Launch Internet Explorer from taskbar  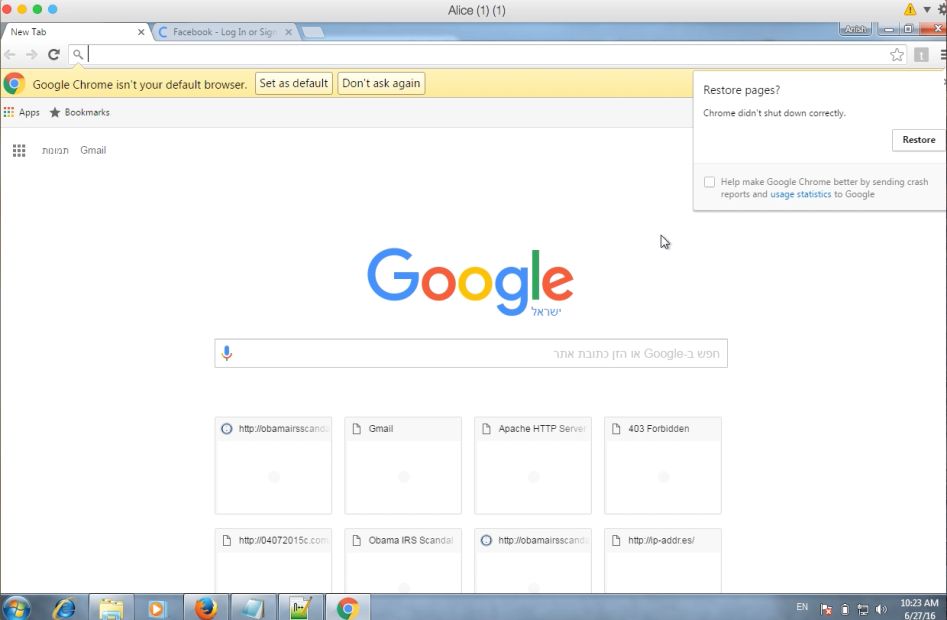64,608
